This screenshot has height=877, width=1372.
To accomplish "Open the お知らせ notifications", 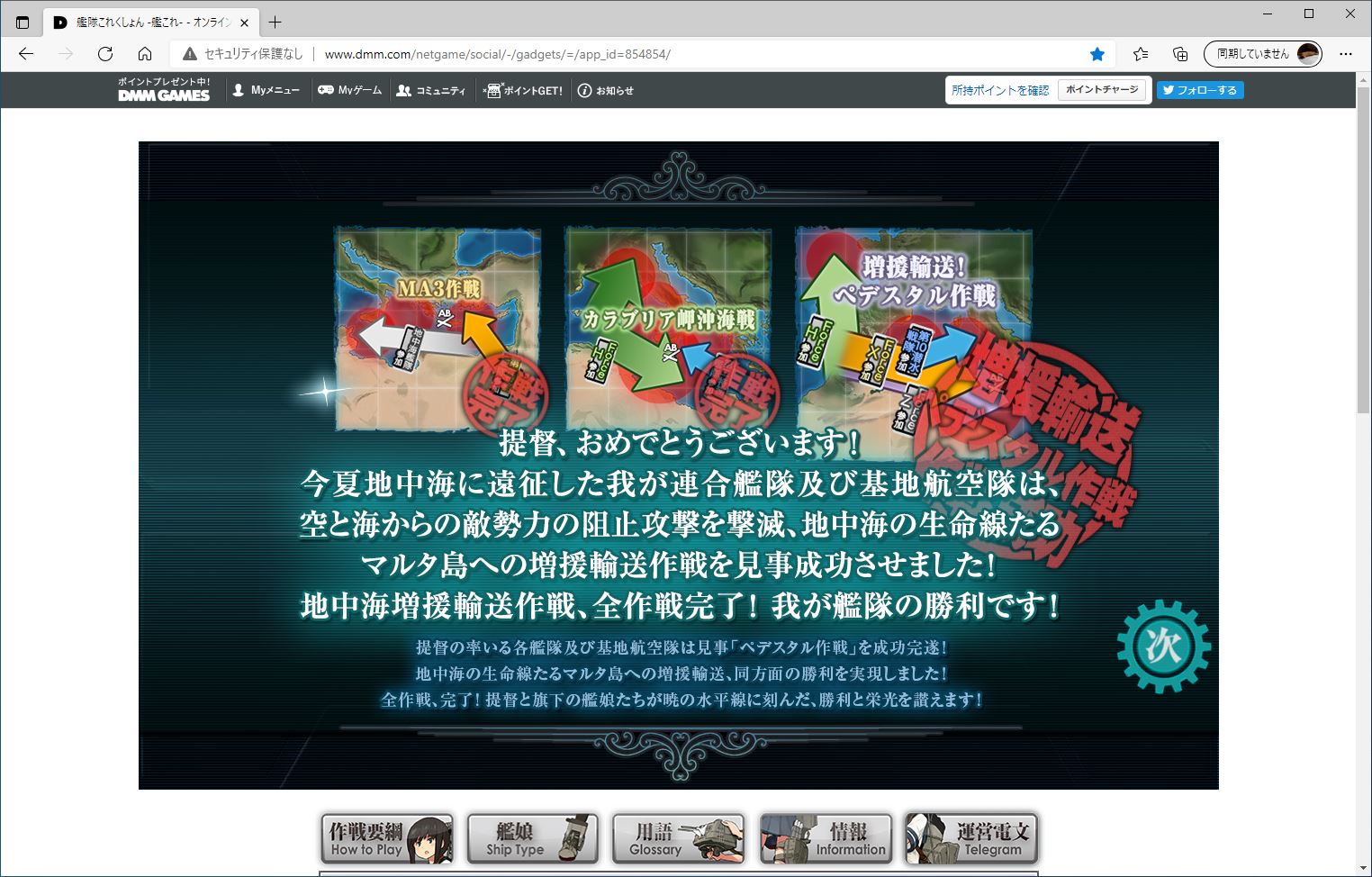I will pyautogui.click(x=606, y=90).
